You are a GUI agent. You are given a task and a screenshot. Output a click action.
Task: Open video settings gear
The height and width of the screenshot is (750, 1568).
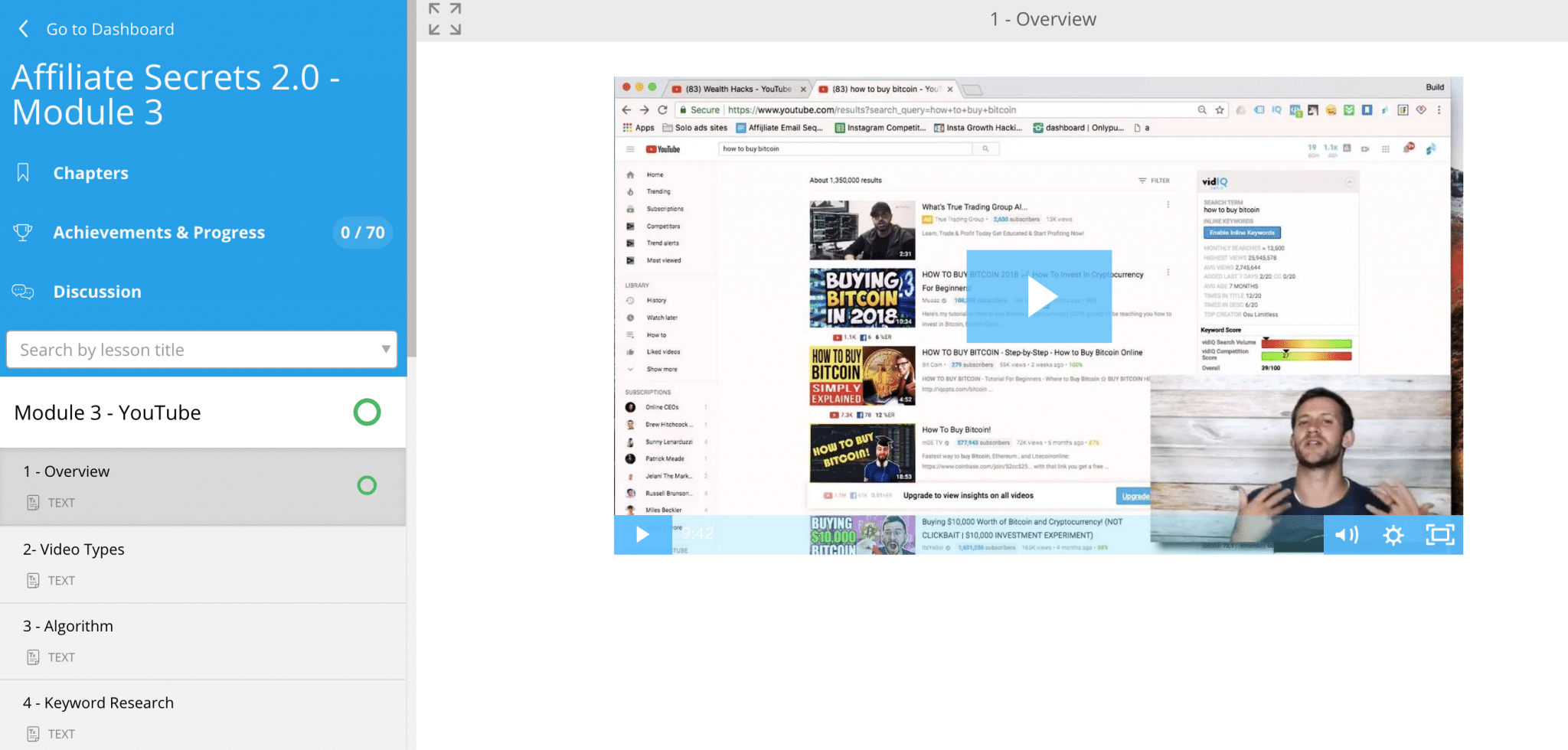1393,535
